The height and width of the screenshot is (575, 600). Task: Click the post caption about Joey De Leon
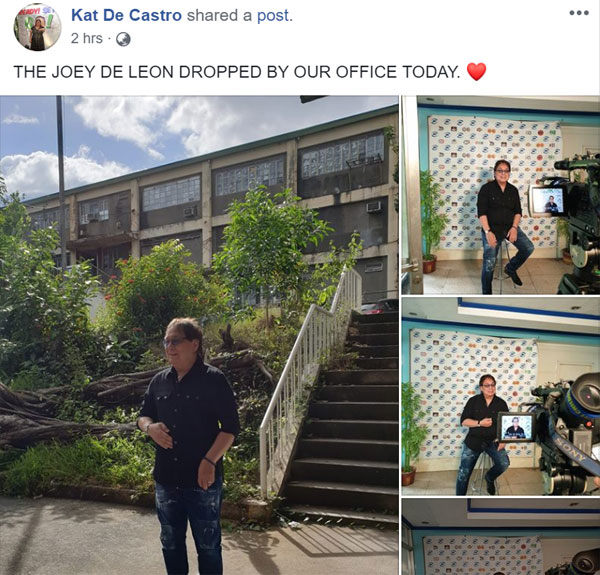[x=237, y=72]
